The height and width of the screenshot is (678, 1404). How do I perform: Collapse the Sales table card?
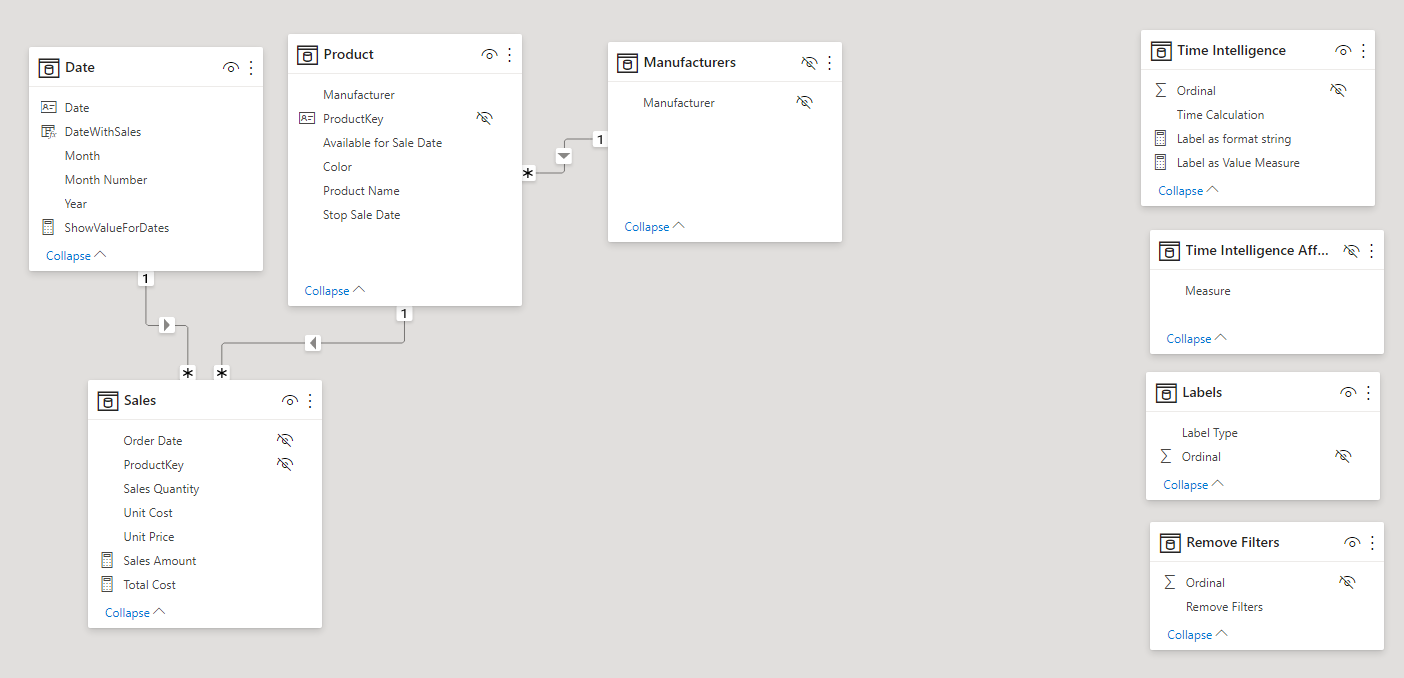pos(135,613)
